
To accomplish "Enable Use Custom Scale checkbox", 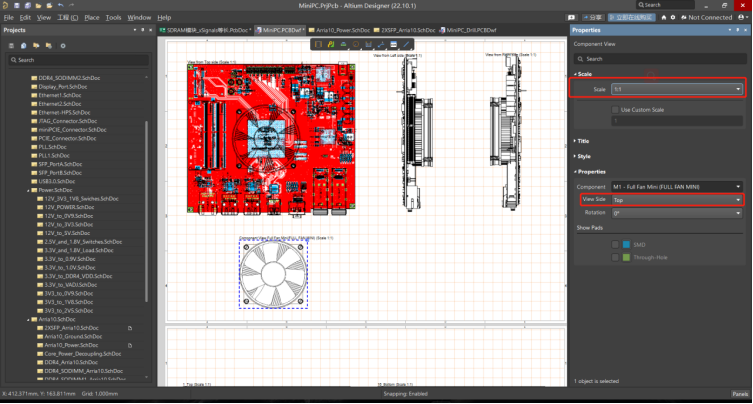I will 616,109.
